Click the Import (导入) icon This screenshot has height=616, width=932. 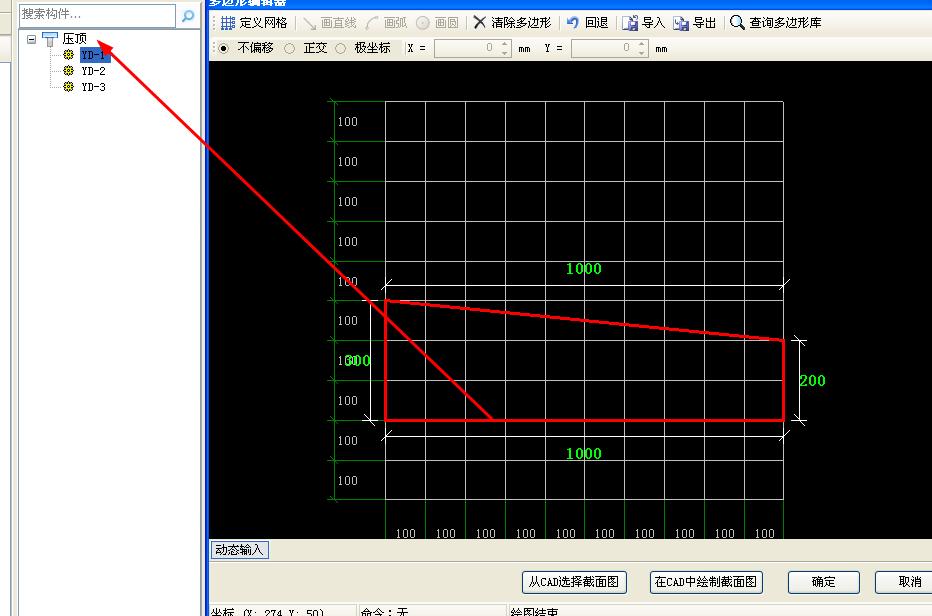tap(629, 23)
